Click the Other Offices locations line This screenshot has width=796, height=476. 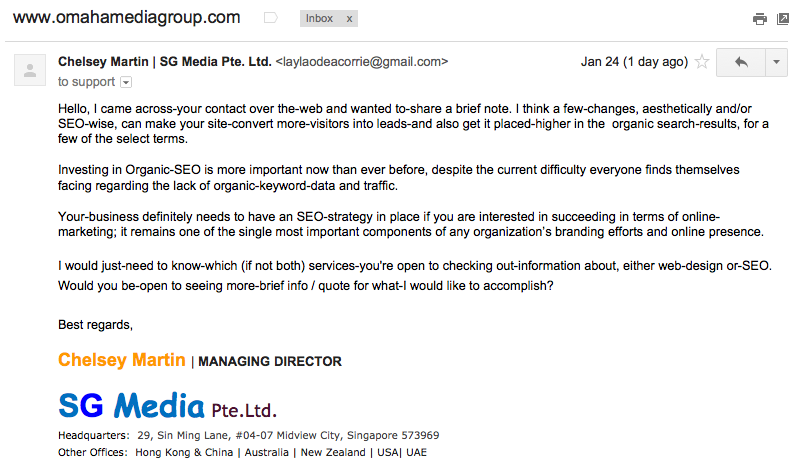pyautogui.click(x=242, y=452)
